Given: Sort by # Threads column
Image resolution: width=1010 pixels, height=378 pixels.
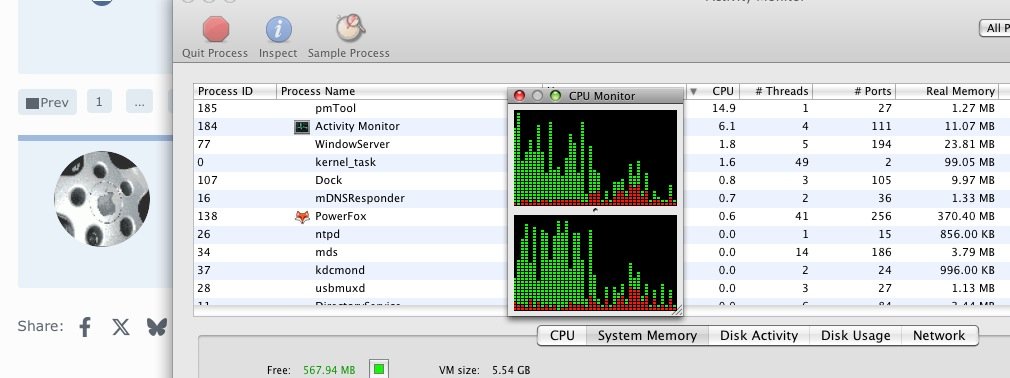Looking at the screenshot, I should (x=776, y=91).
